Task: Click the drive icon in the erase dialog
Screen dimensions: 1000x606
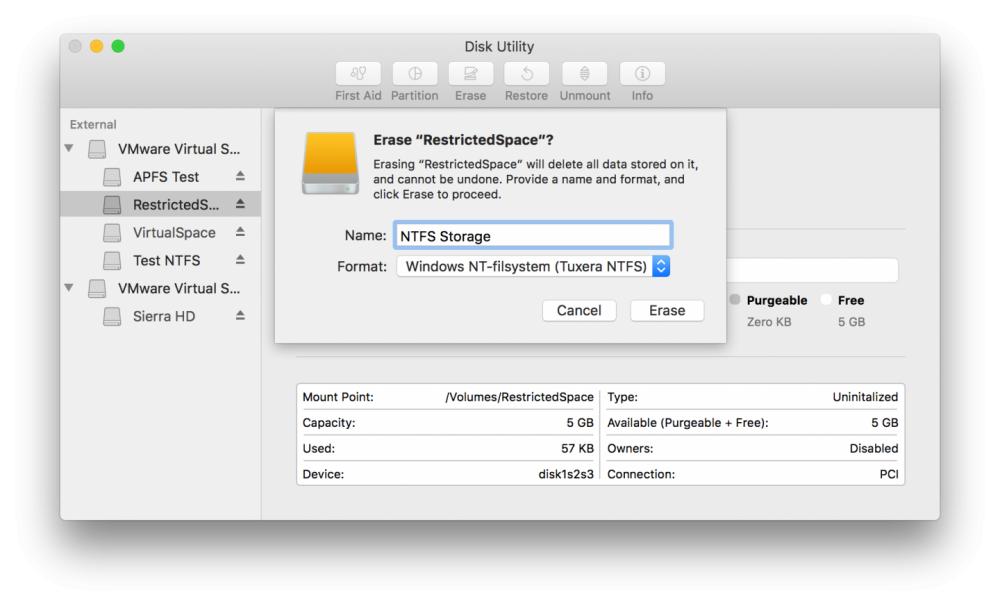Action: [x=330, y=163]
